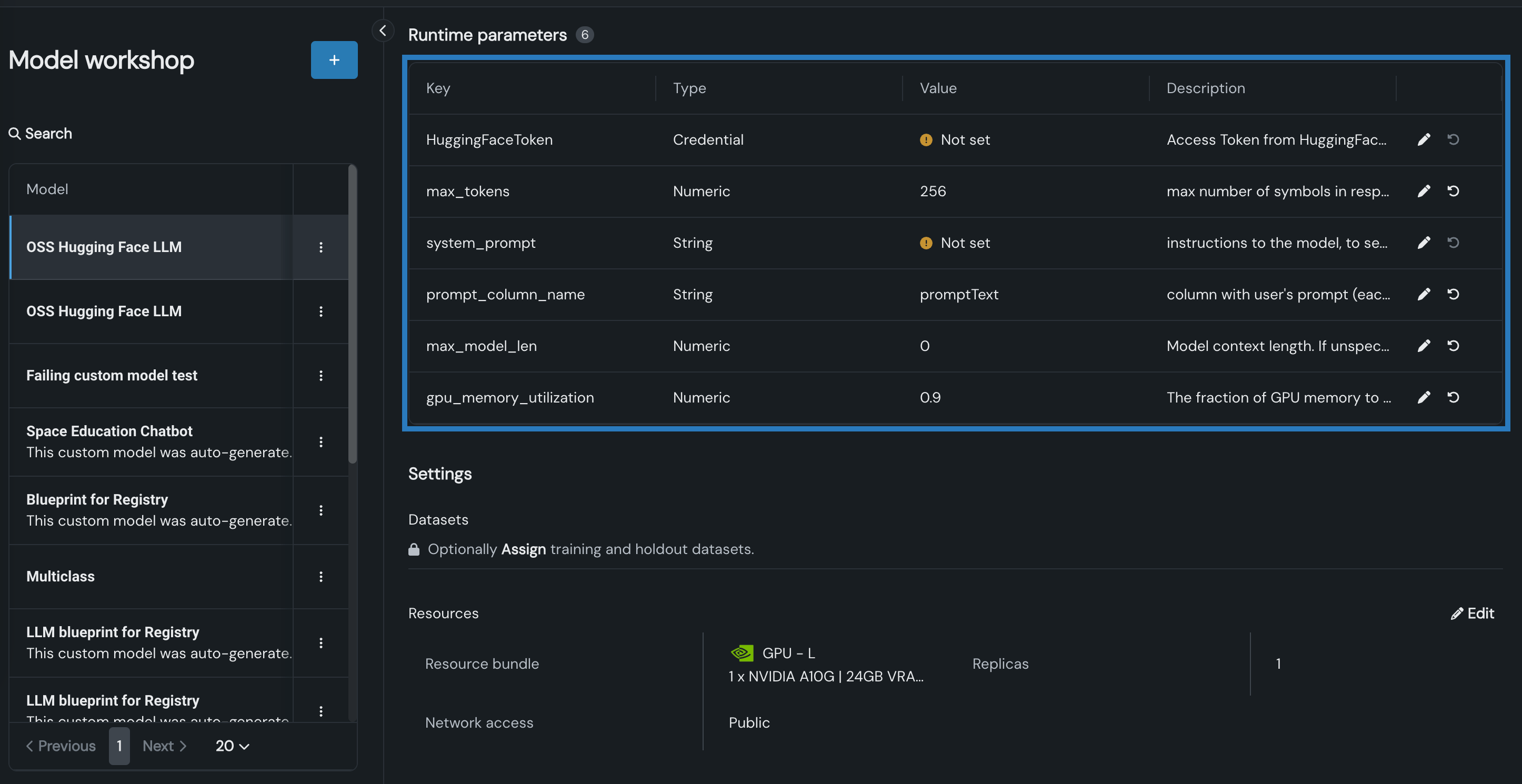The image size is (1522, 784).
Task: Open actions menu for Failing custom model test
Action: tap(321, 376)
